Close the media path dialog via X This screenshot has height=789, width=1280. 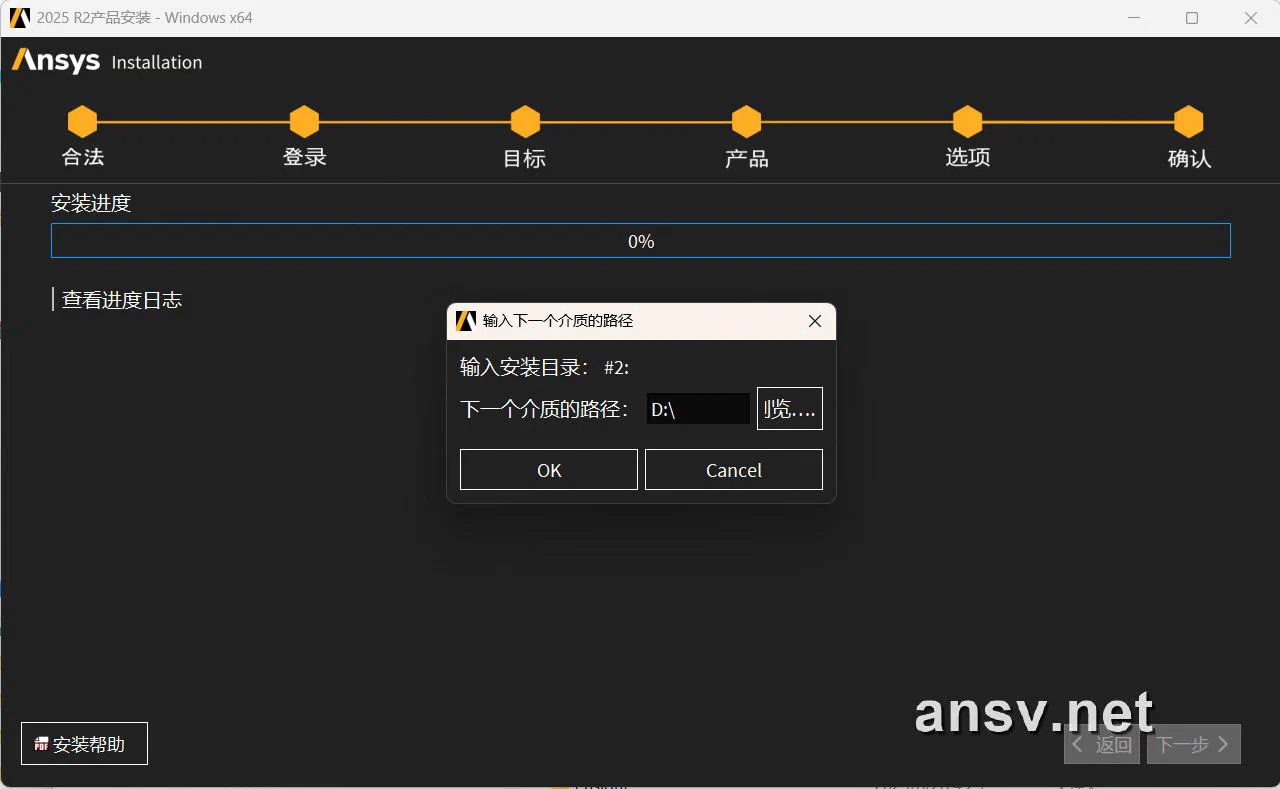pos(815,321)
